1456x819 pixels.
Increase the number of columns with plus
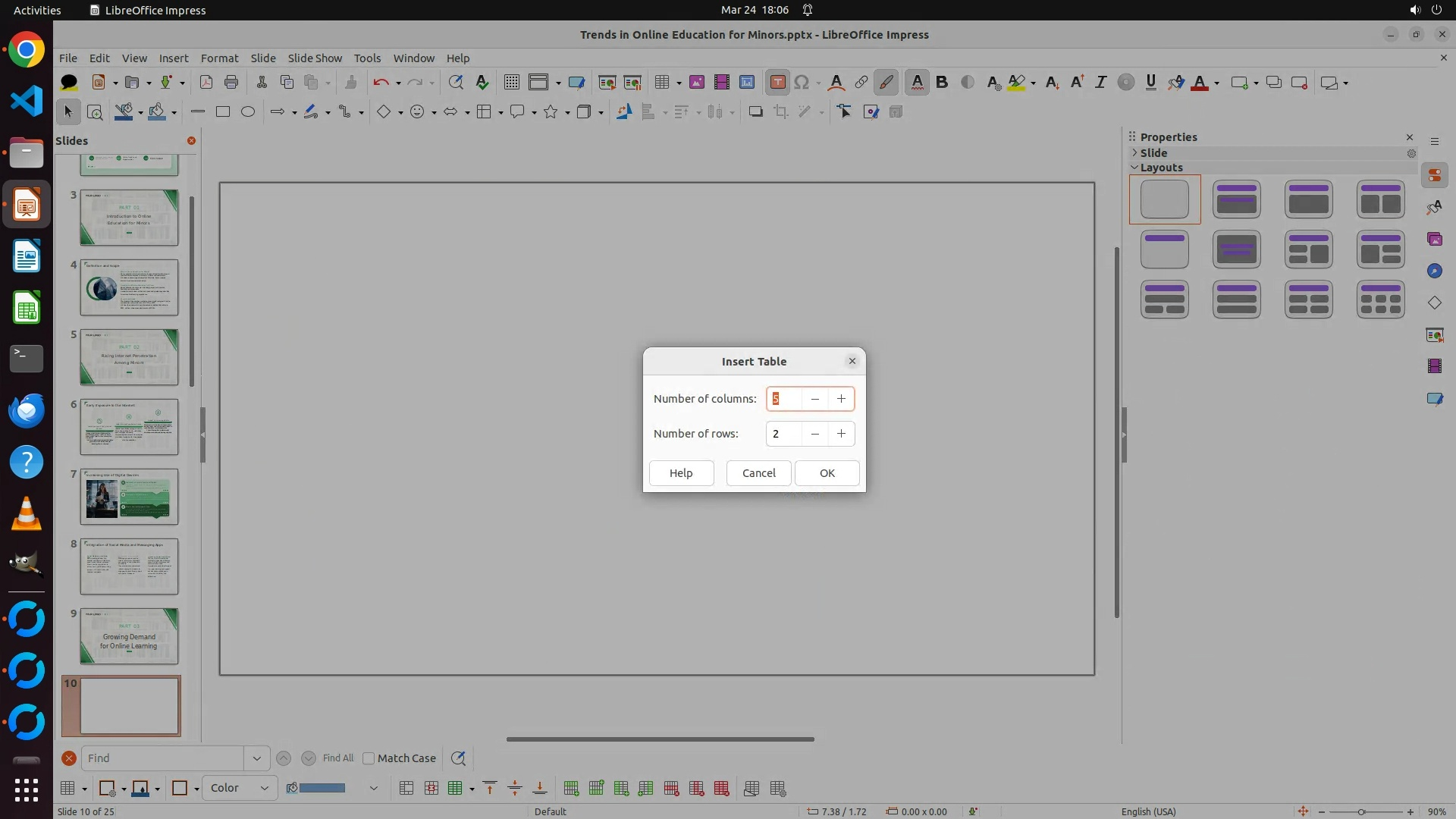(841, 399)
